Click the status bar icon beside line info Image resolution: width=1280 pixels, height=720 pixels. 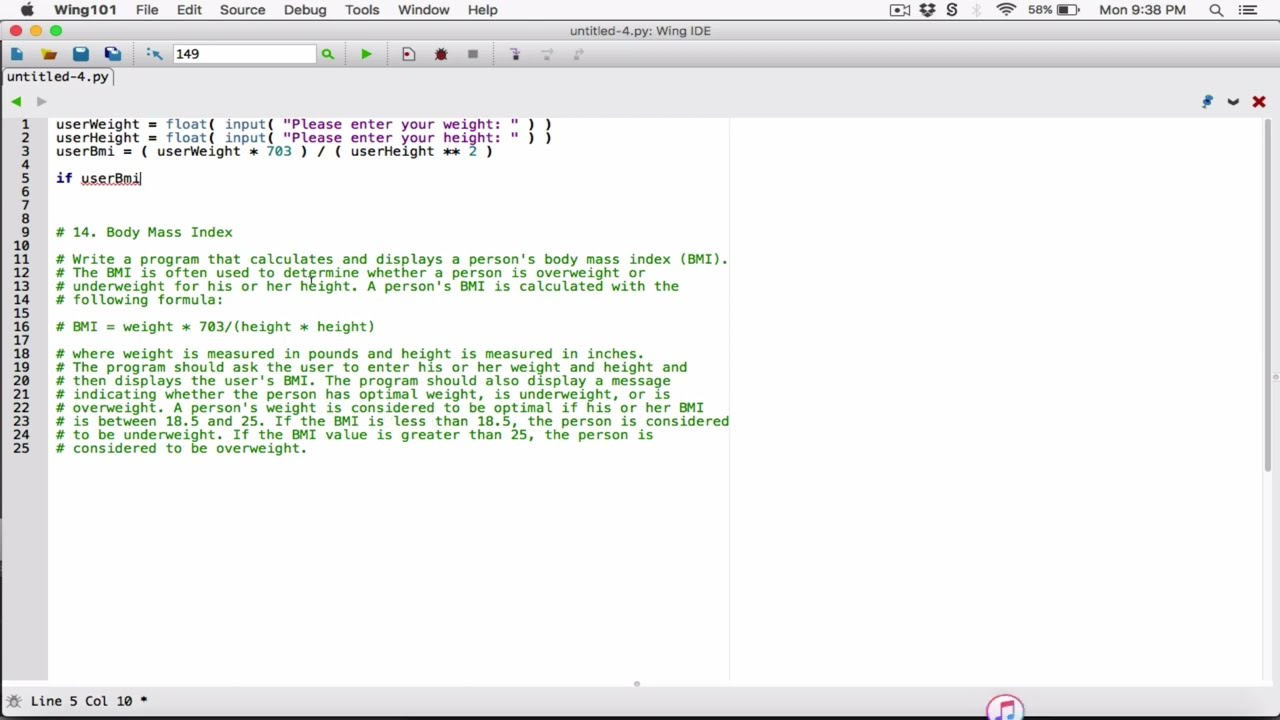tap(14, 701)
